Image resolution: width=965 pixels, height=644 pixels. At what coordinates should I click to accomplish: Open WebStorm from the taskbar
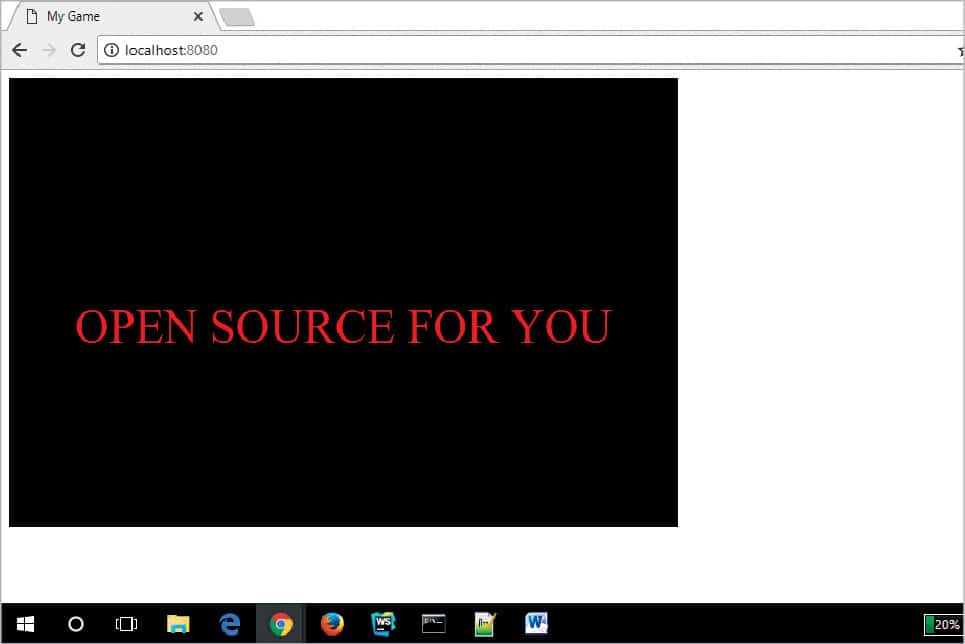click(x=383, y=624)
